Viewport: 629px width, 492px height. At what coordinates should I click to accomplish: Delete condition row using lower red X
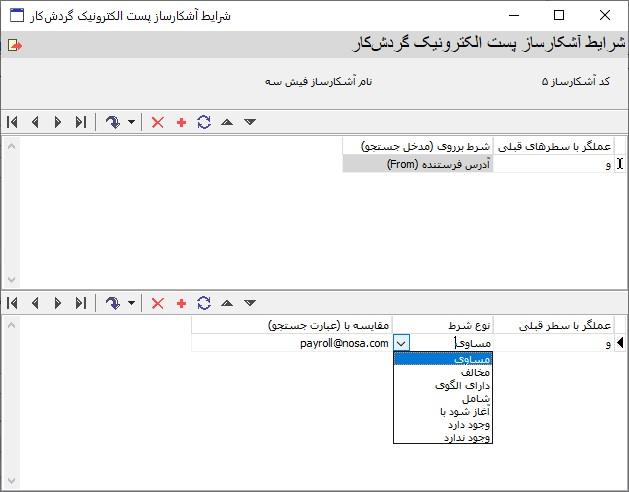[x=157, y=303]
